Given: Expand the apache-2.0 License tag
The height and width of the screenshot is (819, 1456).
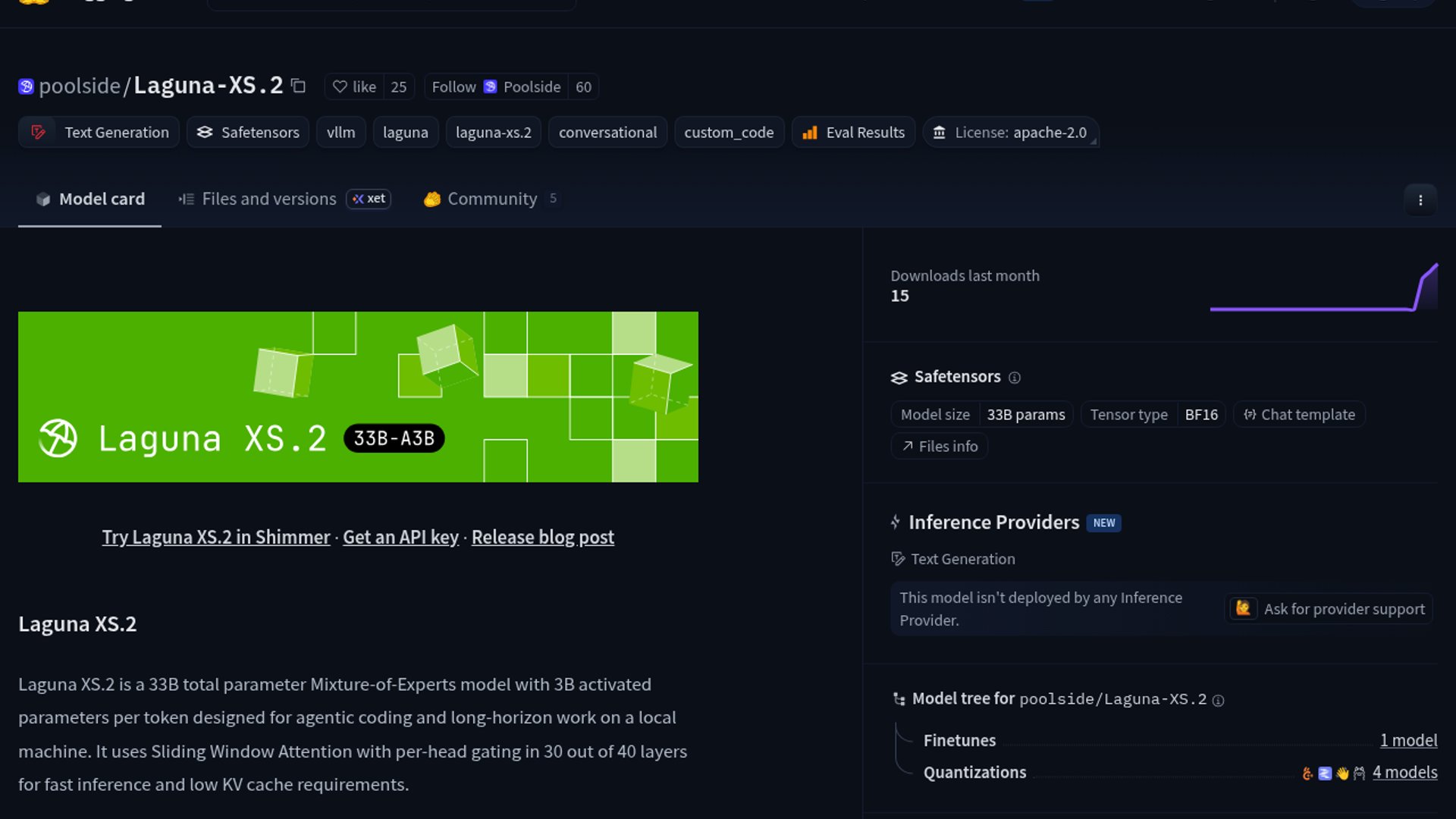Looking at the screenshot, I should pos(1011,133).
